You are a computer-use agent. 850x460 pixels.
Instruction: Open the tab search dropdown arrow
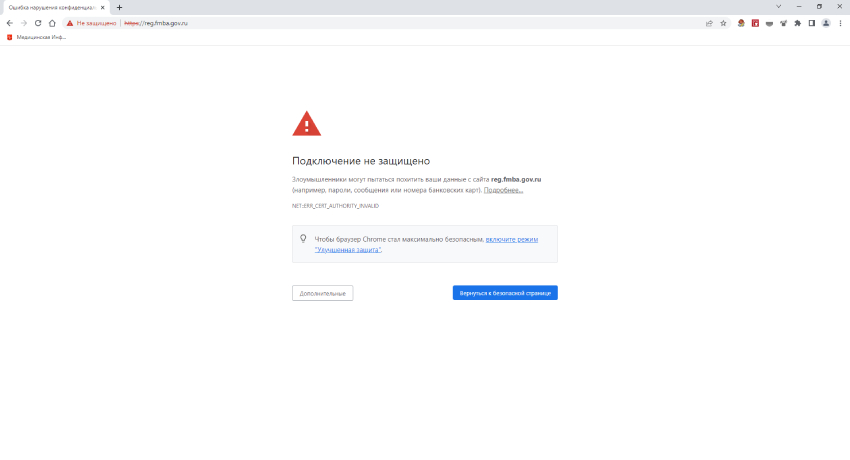click(x=778, y=7)
